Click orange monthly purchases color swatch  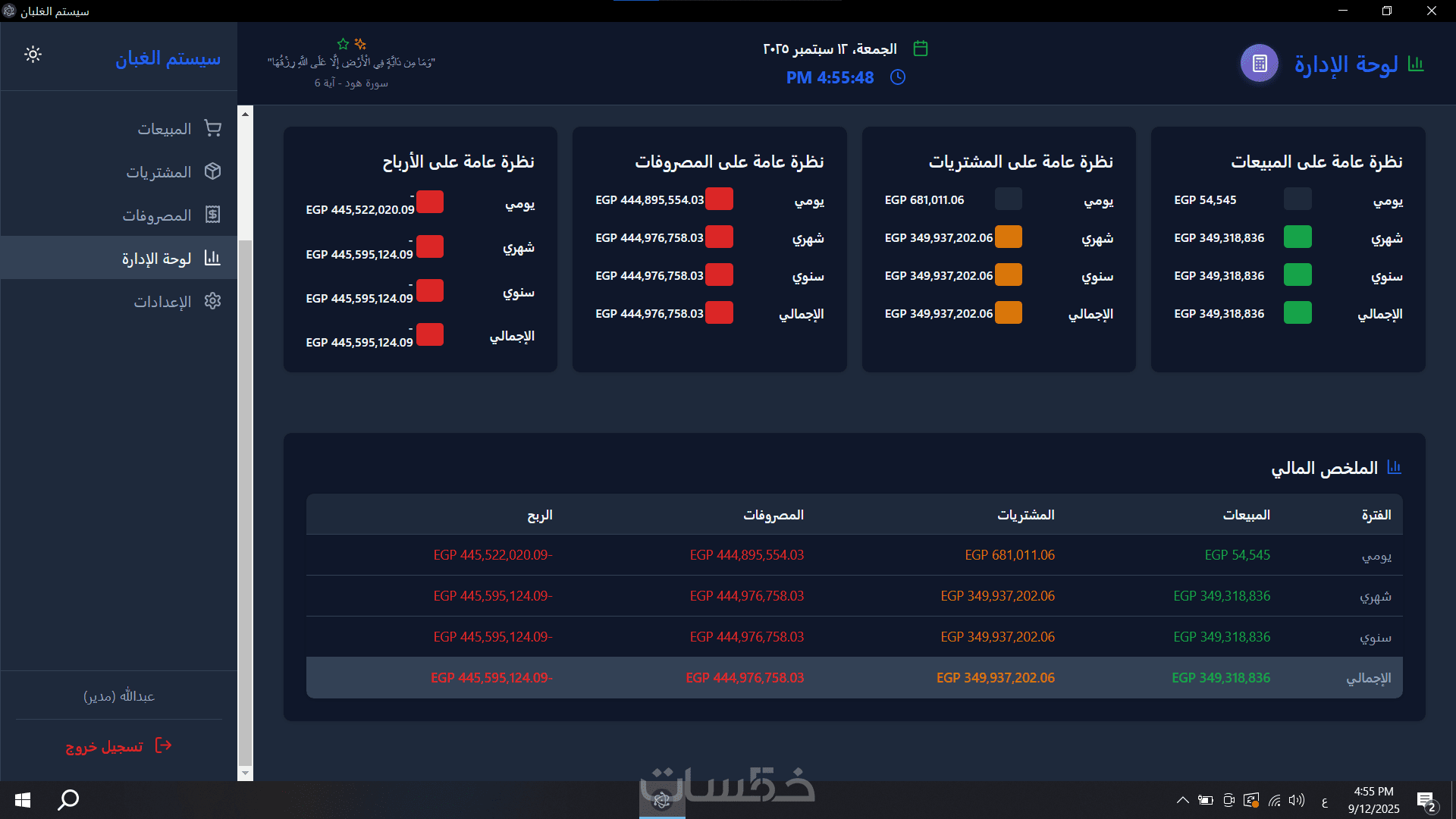[1008, 237]
